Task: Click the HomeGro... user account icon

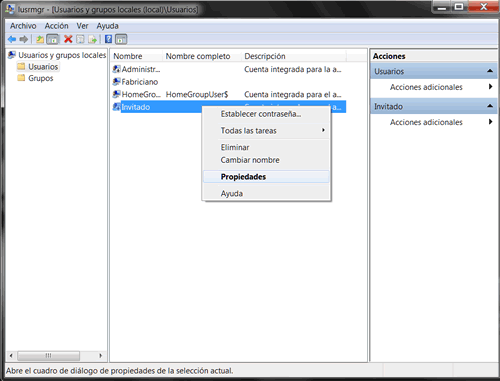Action: [x=117, y=94]
